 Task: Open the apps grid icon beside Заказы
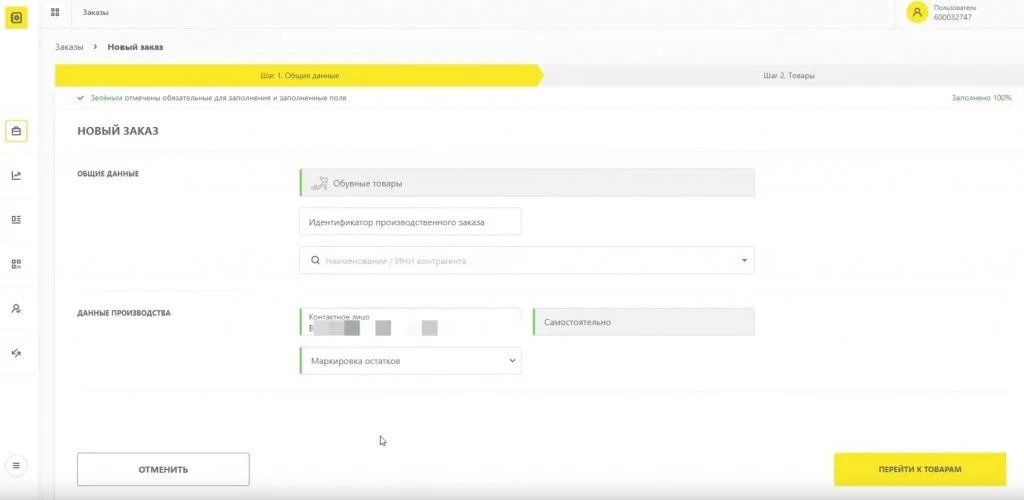(x=55, y=12)
